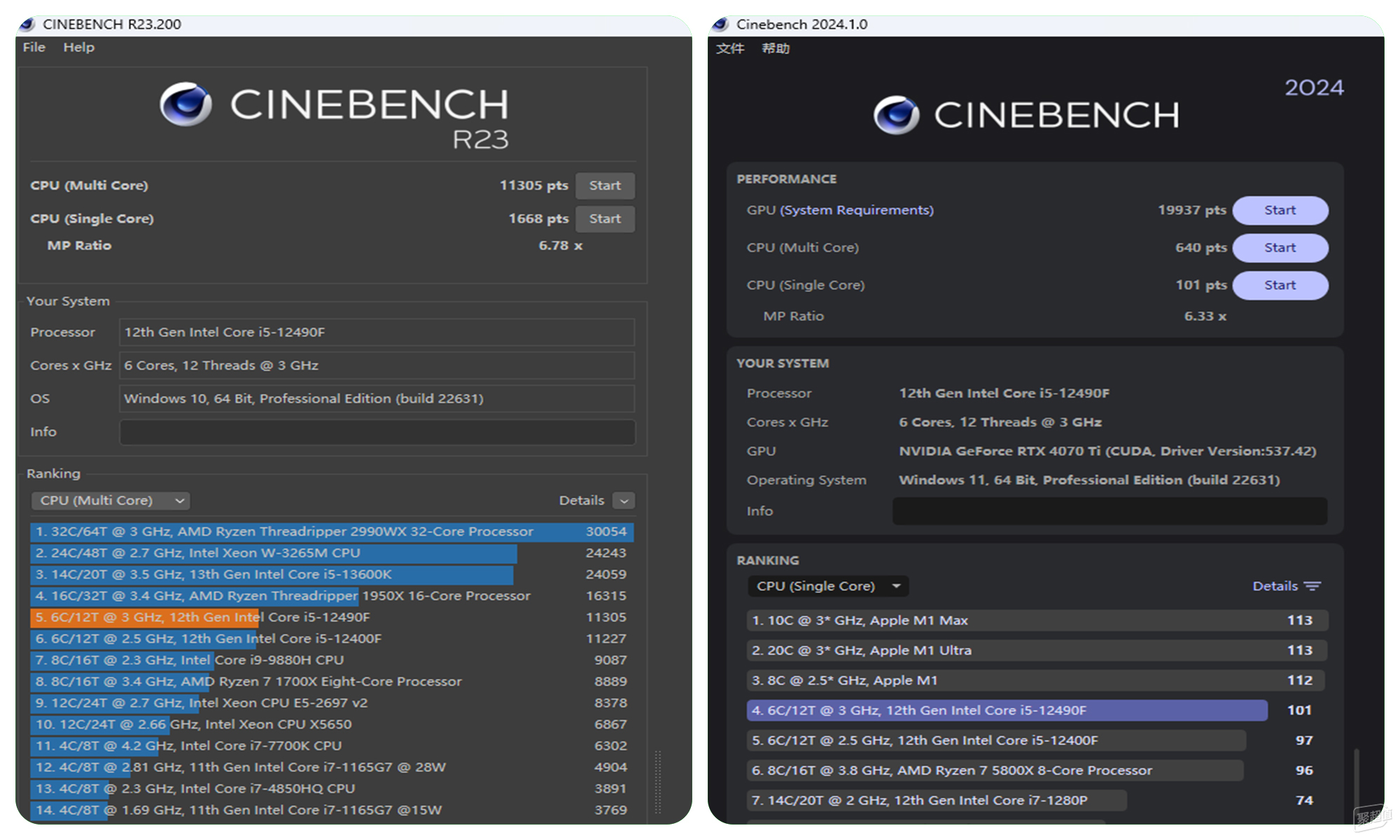Image resolution: width=1400 pixels, height=840 pixels.
Task: Click the R23 OS field
Action: 377,398
